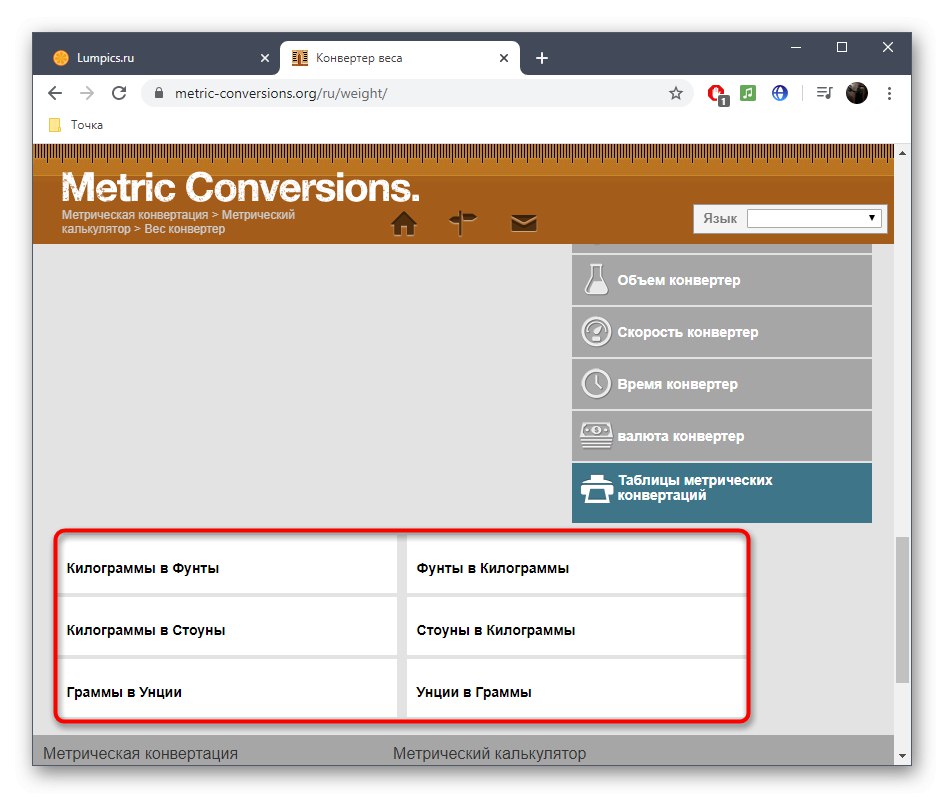
Task: Open the Точка bookmark folder
Action: tap(76, 125)
